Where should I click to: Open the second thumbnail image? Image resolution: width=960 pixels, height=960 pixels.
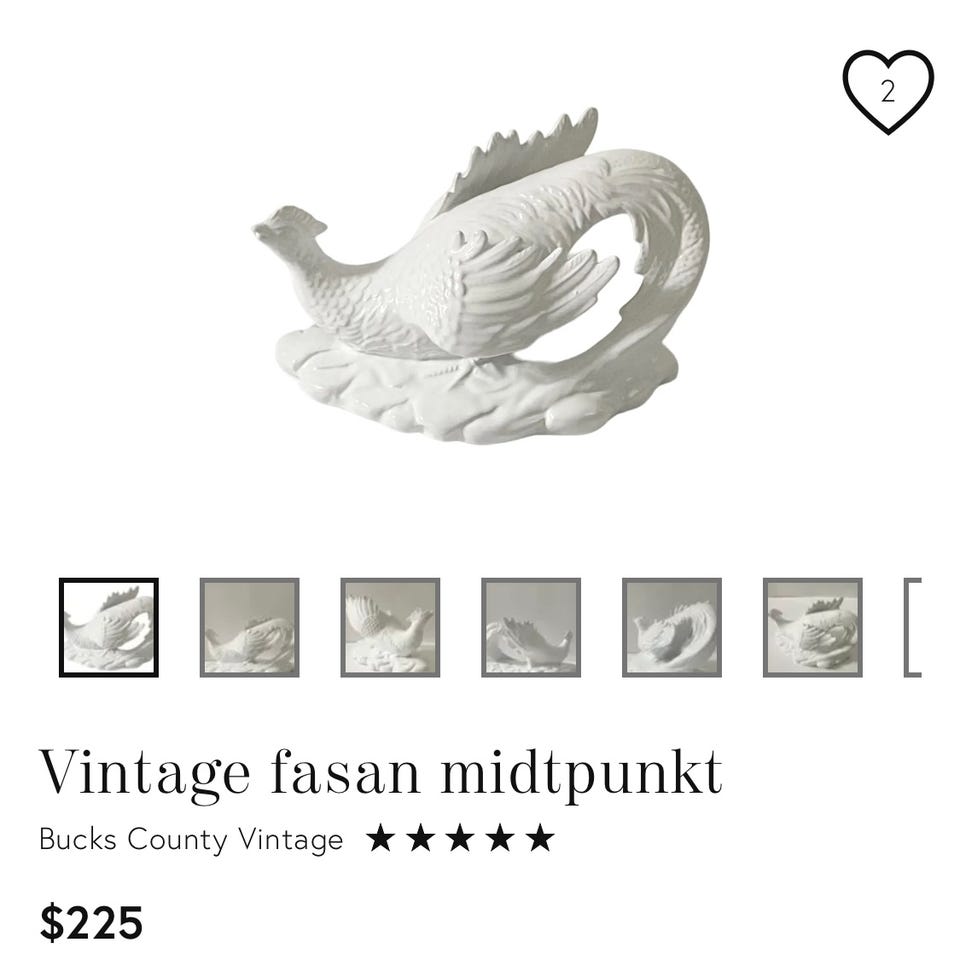250,628
